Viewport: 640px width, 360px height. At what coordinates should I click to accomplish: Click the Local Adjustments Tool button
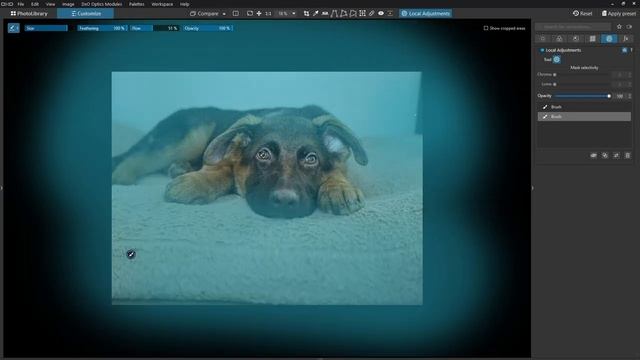click(557, 60)
